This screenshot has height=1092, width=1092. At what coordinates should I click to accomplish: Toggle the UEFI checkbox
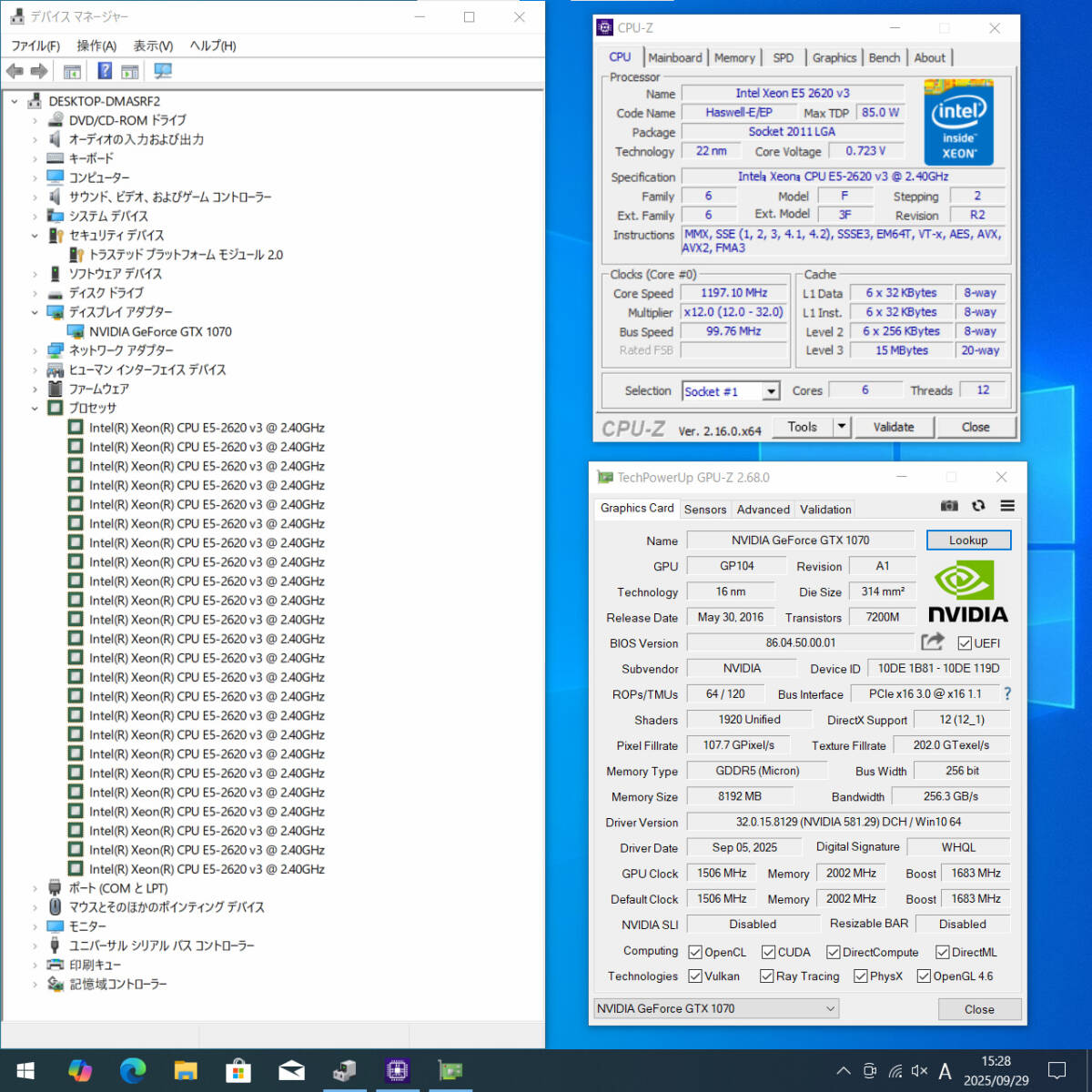[x=965, y=643]
